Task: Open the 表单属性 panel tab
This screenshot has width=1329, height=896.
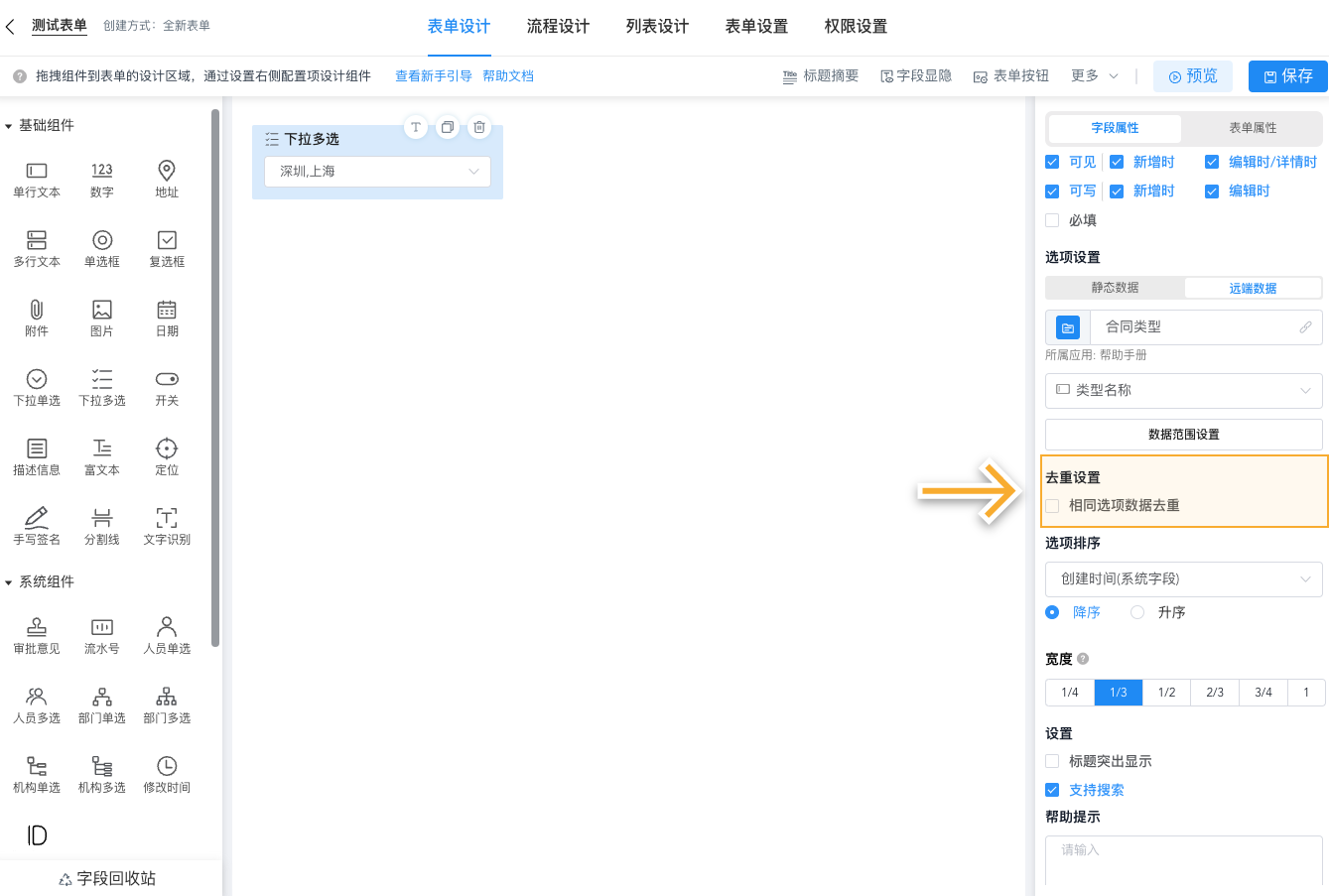Action: (x=1252, y=129)
